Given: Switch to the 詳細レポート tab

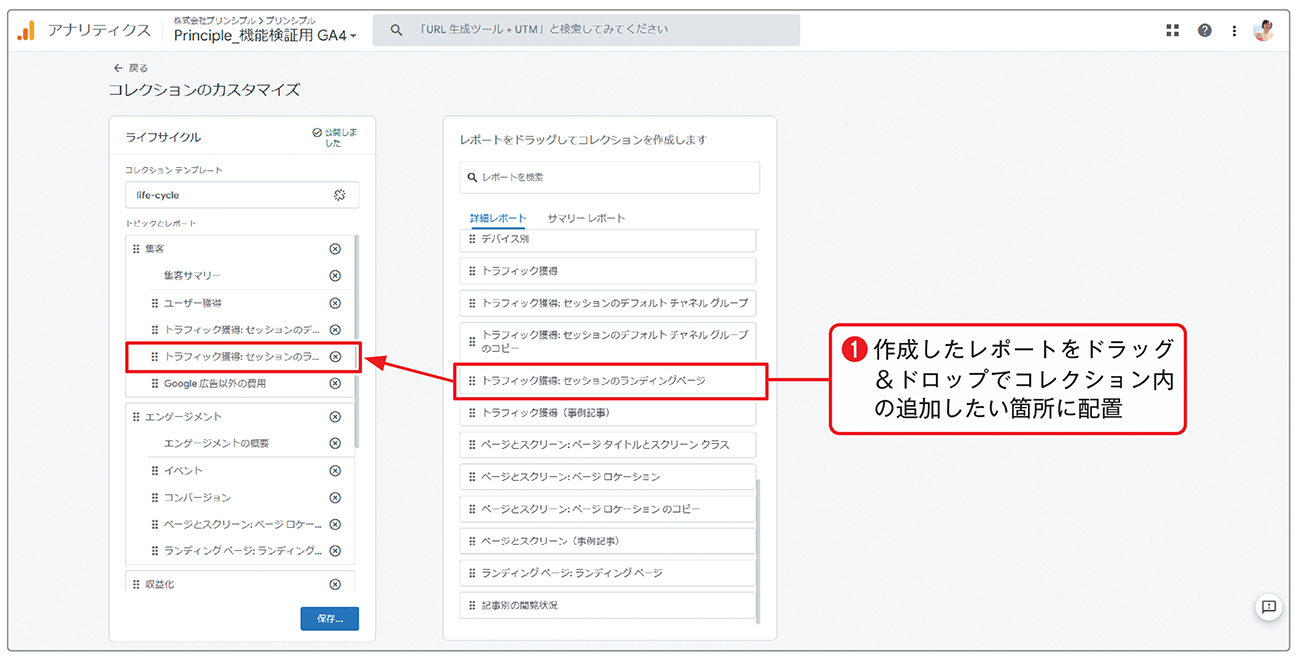Looking at the screenshot, I should [x=498, y=218].
